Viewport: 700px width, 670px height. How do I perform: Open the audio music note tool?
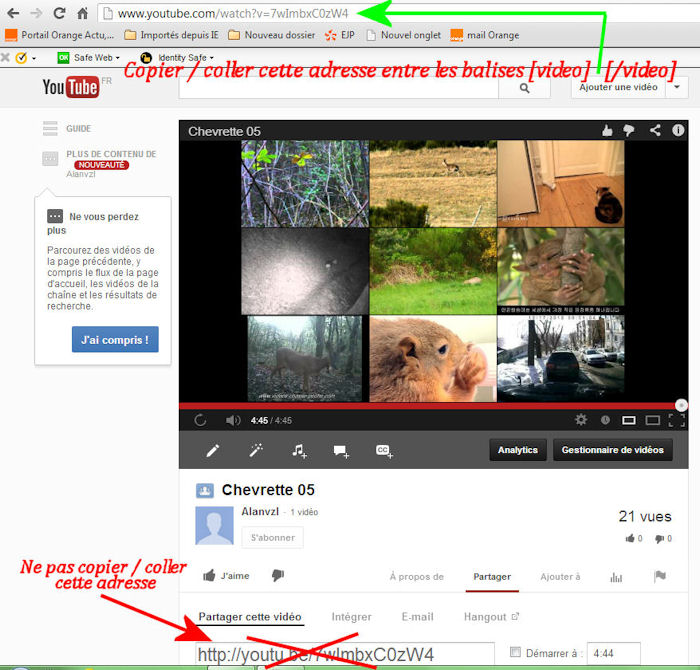(x=299, y=451)
